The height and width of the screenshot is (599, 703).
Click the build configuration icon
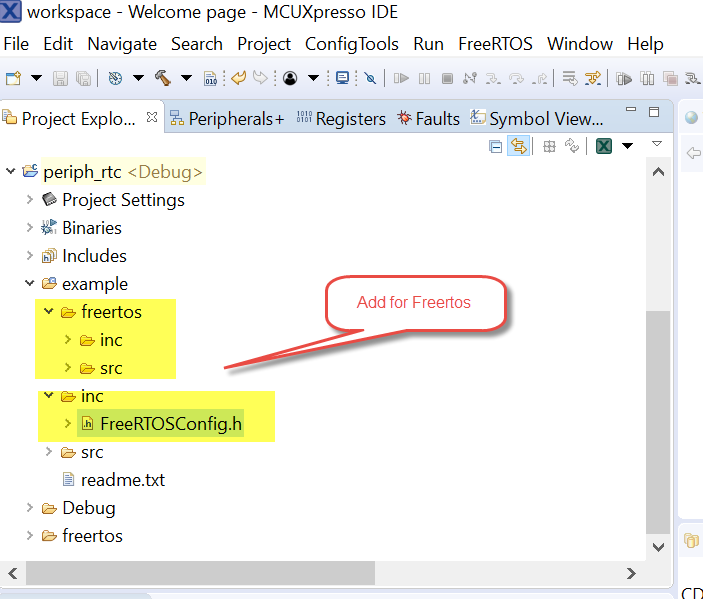[x=115, y=78]
